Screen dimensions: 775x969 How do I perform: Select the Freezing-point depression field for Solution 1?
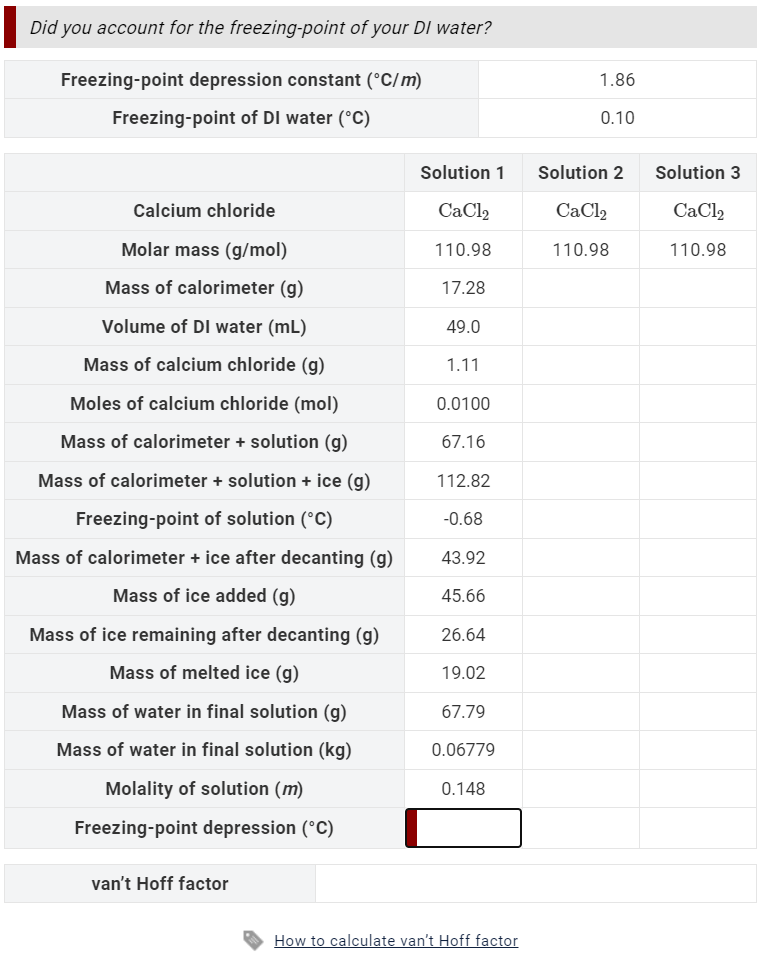[464, 828]
